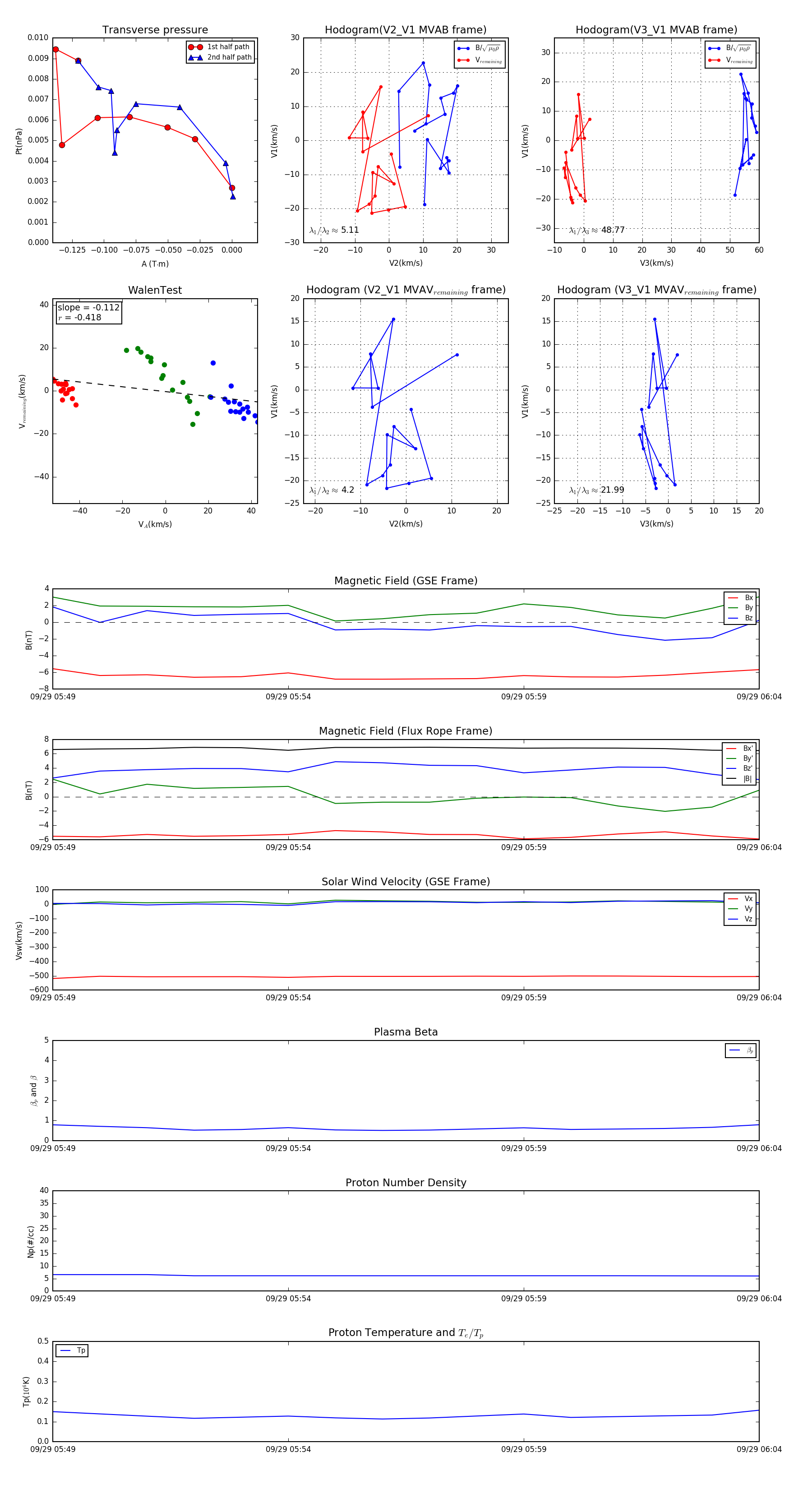Click the eigenvalue ratio annotation reading 48.77

pos(597,230)
